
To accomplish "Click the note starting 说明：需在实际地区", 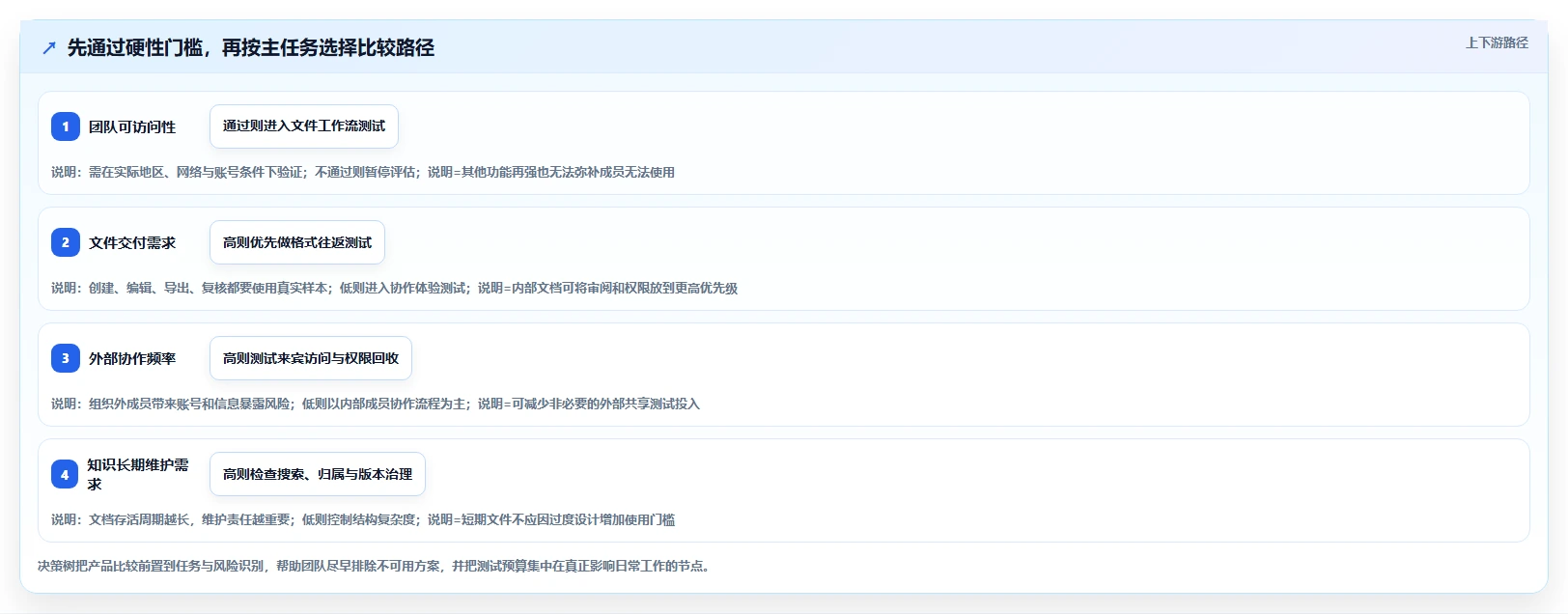I will pyautogui.click(x=363, y=172).
